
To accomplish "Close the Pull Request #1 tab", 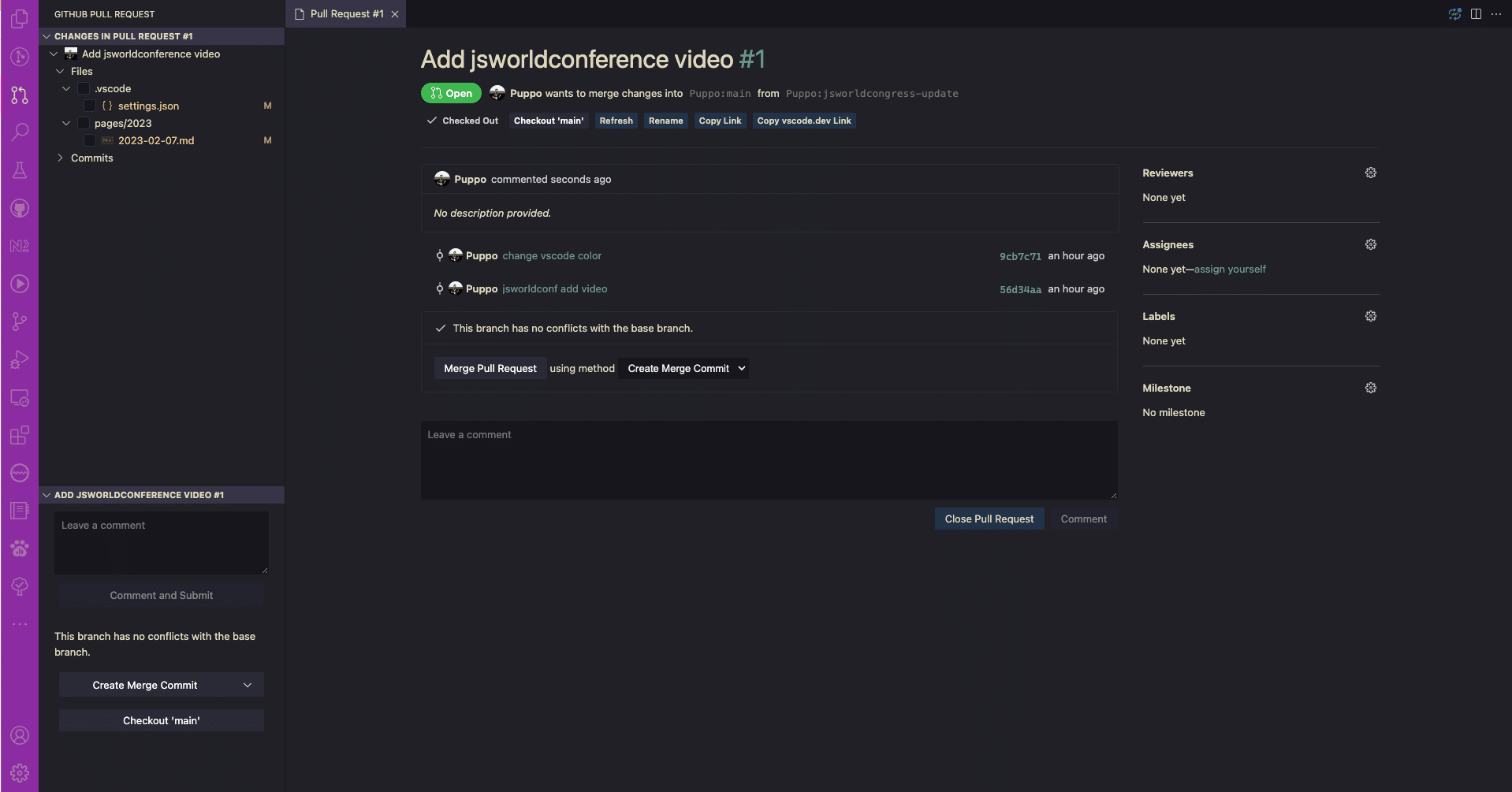I will point(395,14).
